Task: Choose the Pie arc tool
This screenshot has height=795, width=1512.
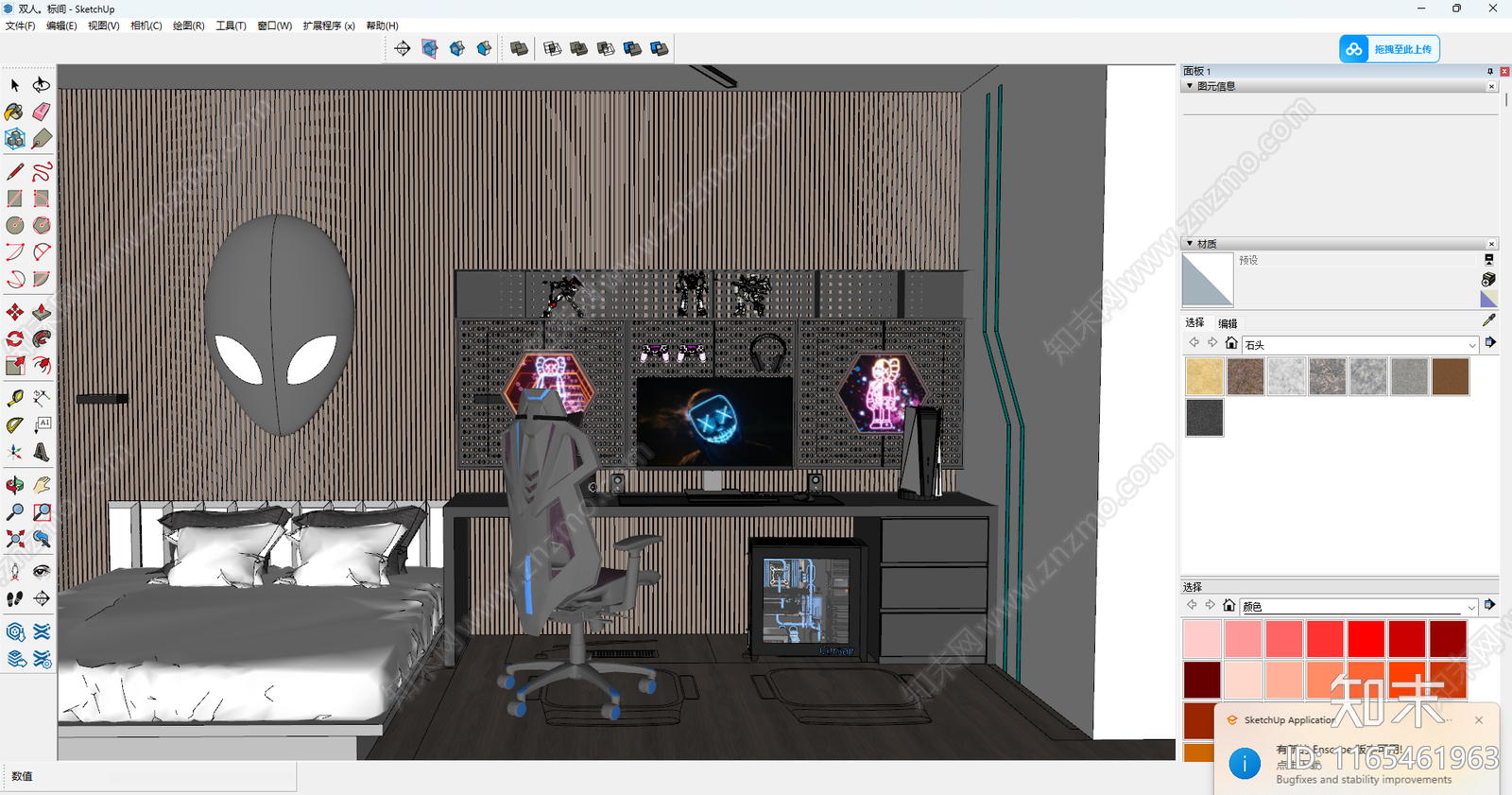Action: tap(42, 279)
